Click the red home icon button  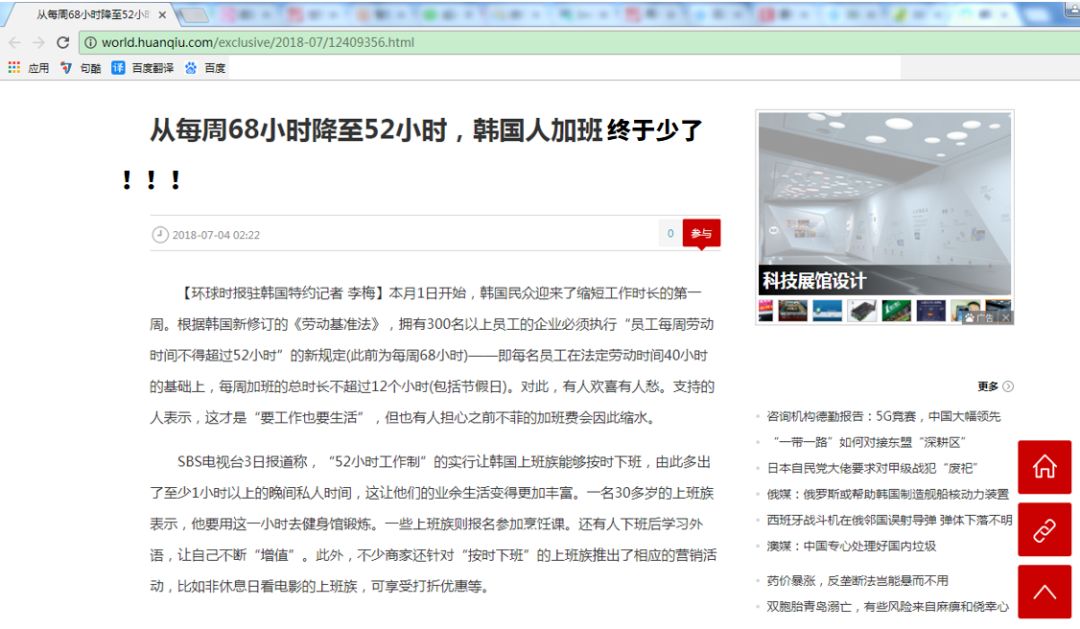click(x=1044, y=467)
